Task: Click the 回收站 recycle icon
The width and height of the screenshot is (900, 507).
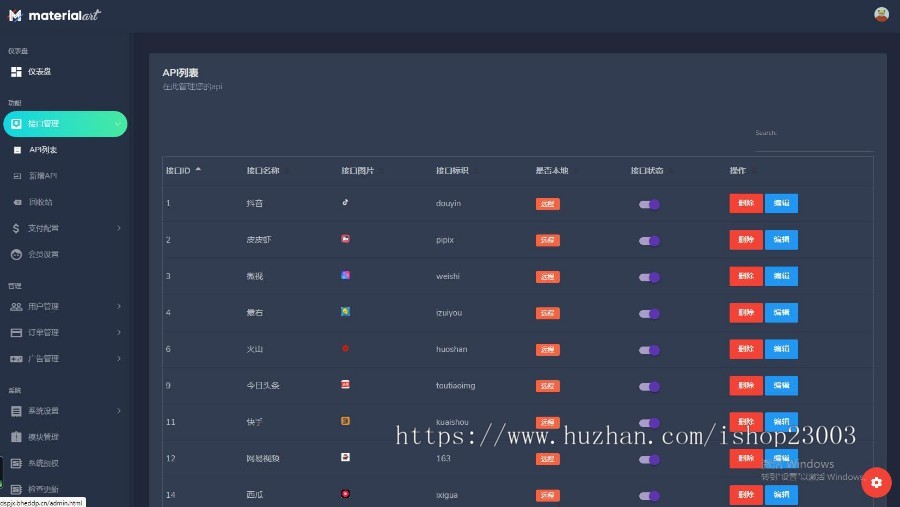Action: pyautogui.click(x=17, y=202)
